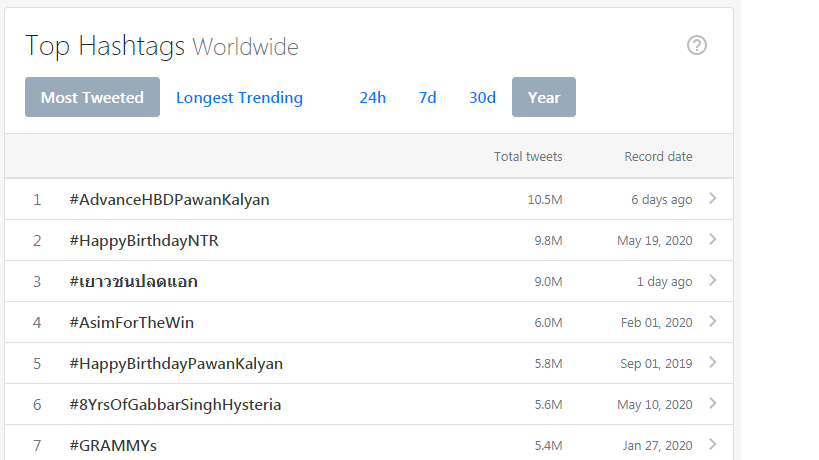Expand the #AdvanceHBDPawanKalyan row chevron
819x460 pixels.
712,198
